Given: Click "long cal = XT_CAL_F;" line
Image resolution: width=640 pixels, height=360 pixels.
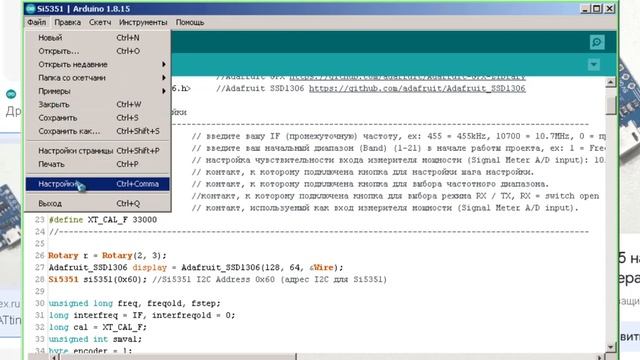Looking at the screenshot, I should (x=98, y=327).
